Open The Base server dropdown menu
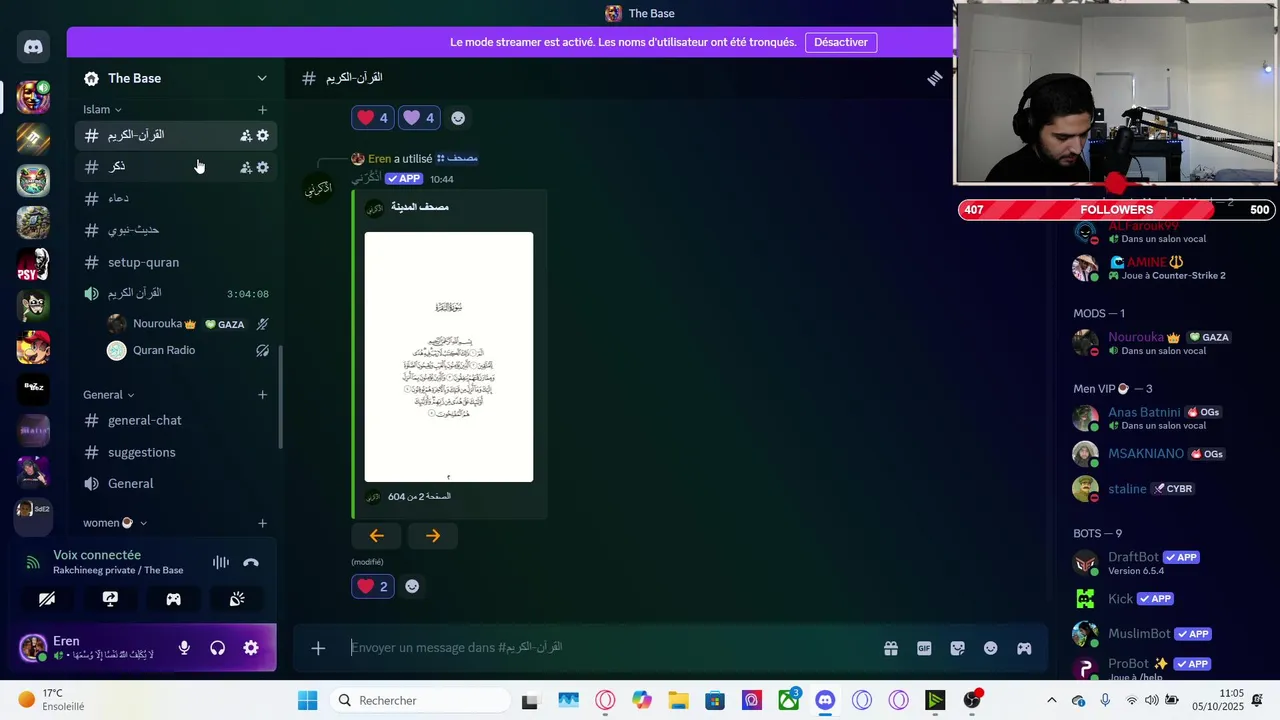 [x=262, y=78]
